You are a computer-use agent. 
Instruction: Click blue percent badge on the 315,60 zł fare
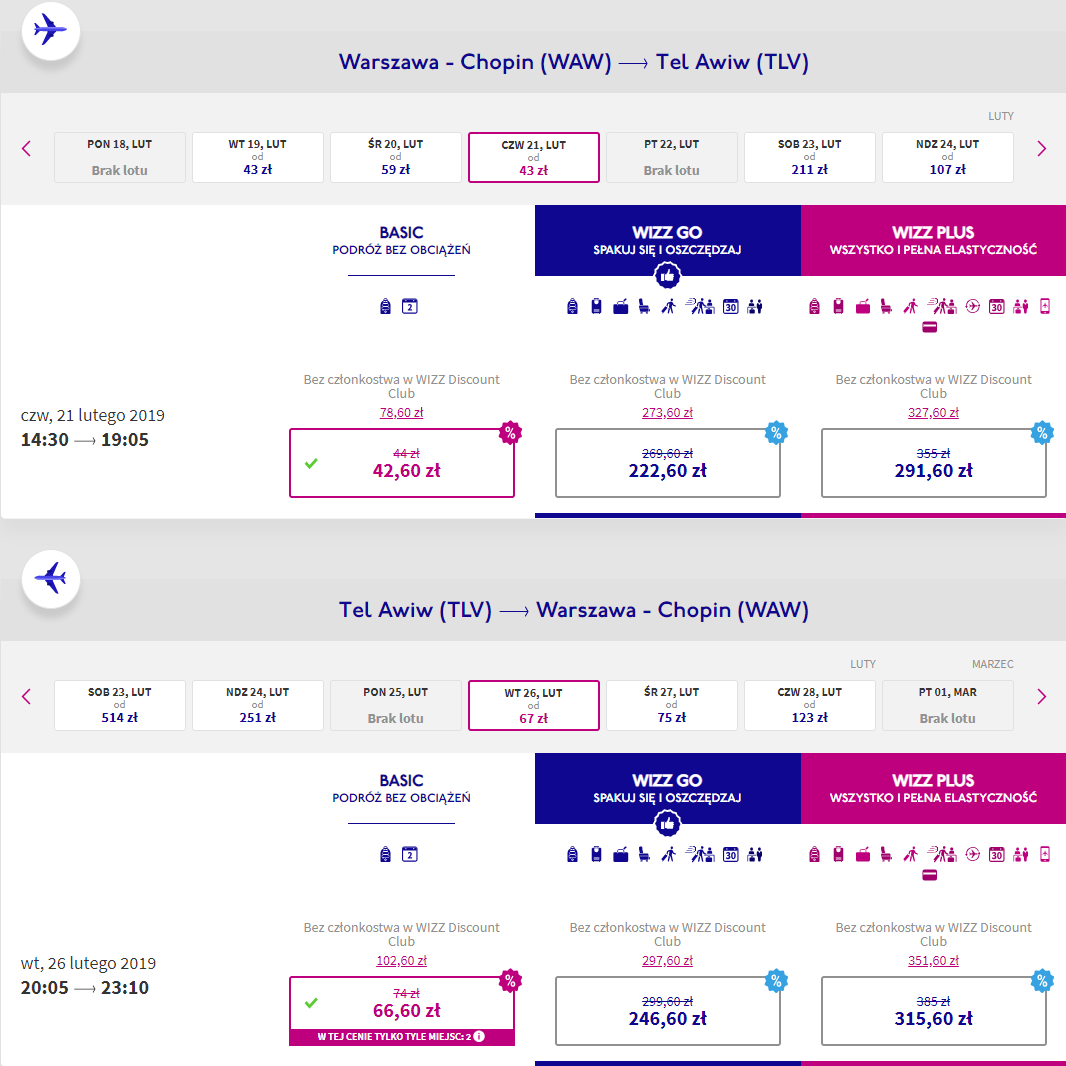tap(1043, 981)
